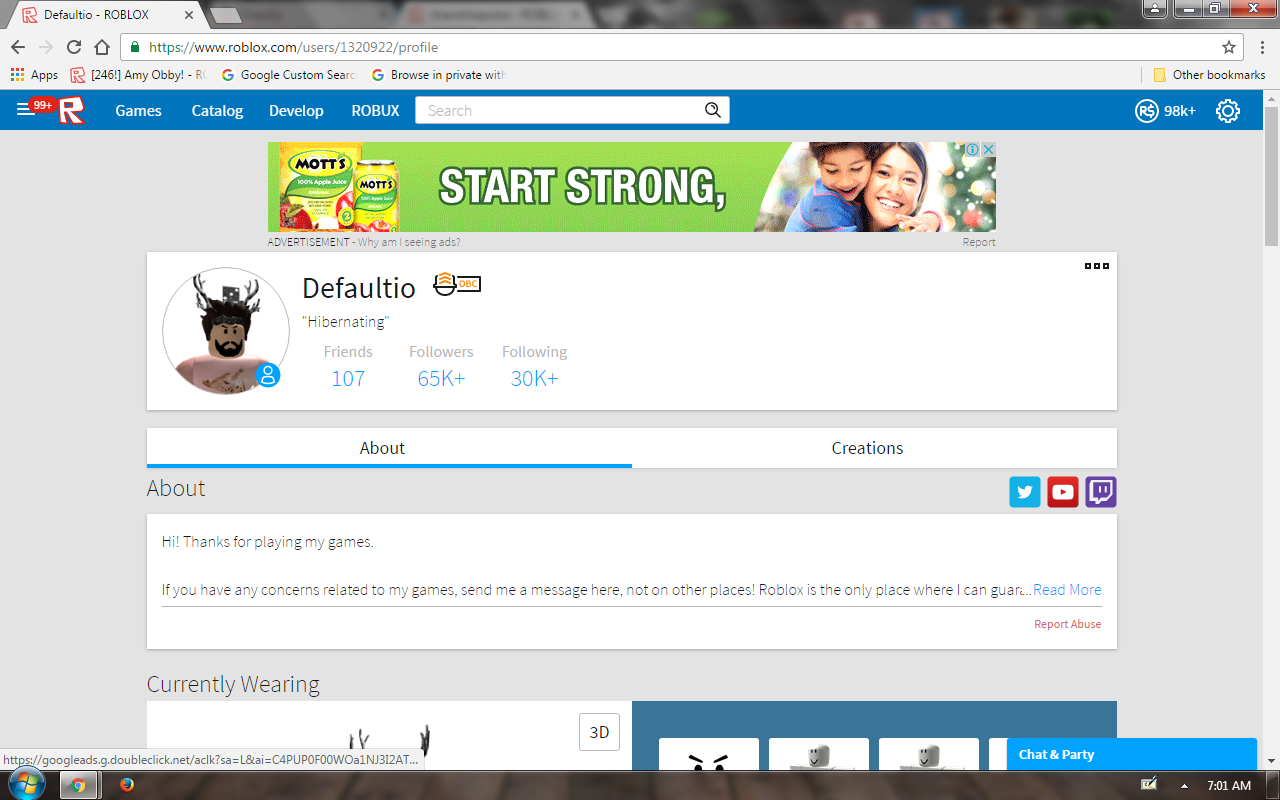Screen dimensions: 1280x800
Task: Click the angry face wearing item thumbnail
Action: tap(709, 755)
